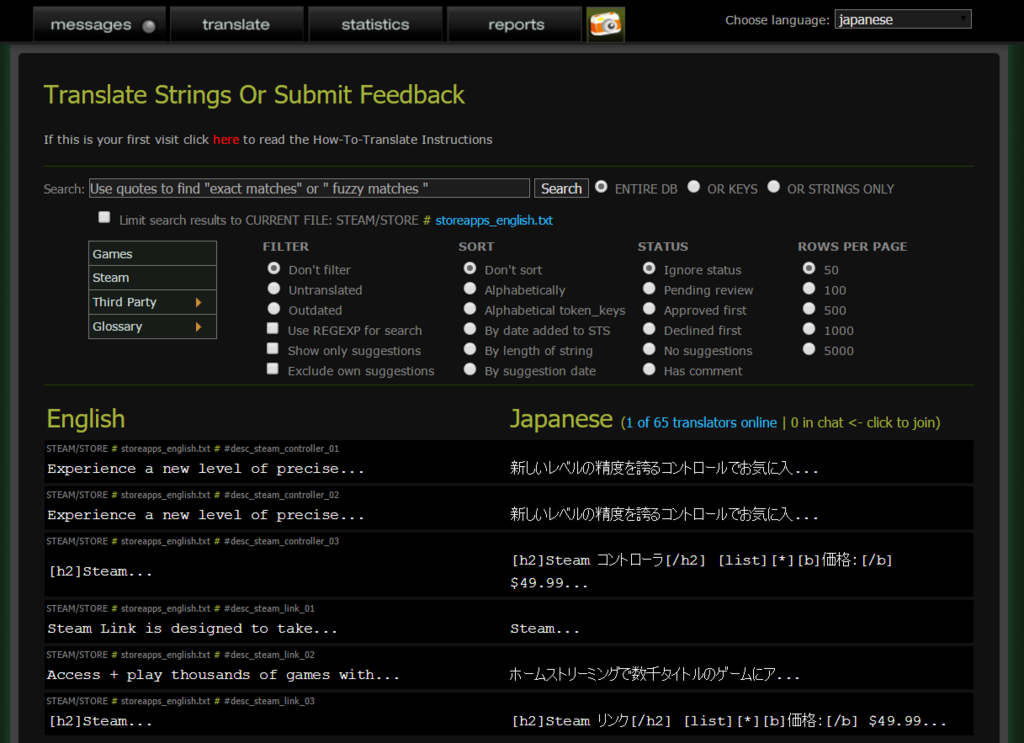
Task: Select Ignore status option
Action: point(648,268)
